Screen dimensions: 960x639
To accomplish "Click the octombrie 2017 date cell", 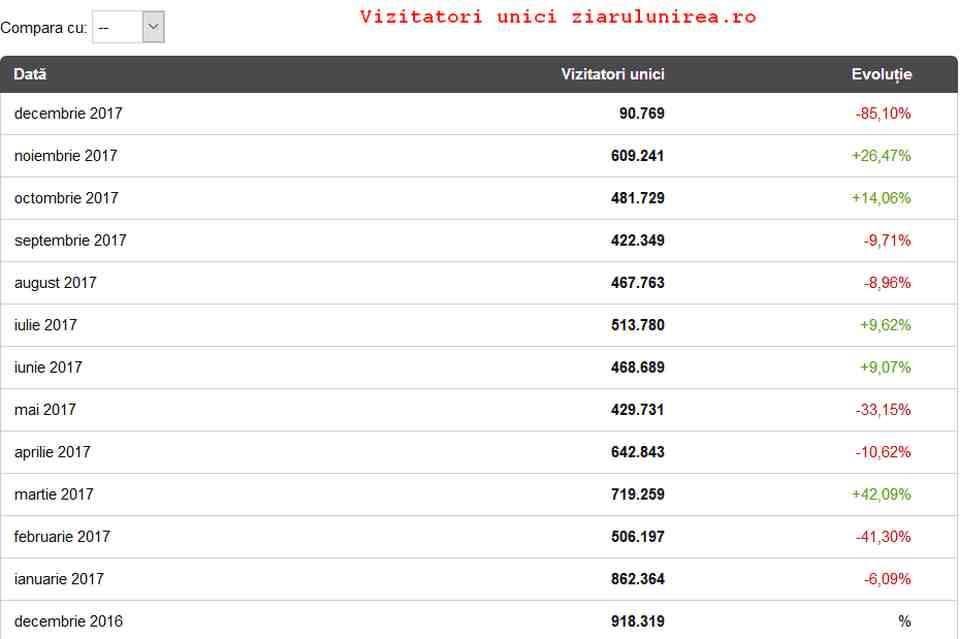I will [x=66, y=198].
